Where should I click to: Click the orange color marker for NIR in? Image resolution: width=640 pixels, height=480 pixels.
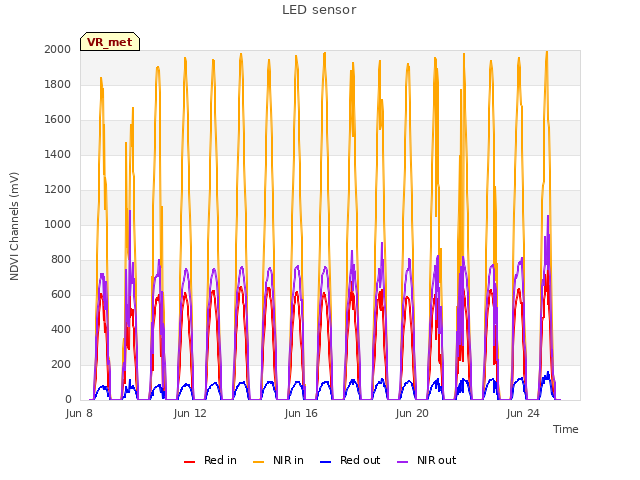tap(259, 462)
